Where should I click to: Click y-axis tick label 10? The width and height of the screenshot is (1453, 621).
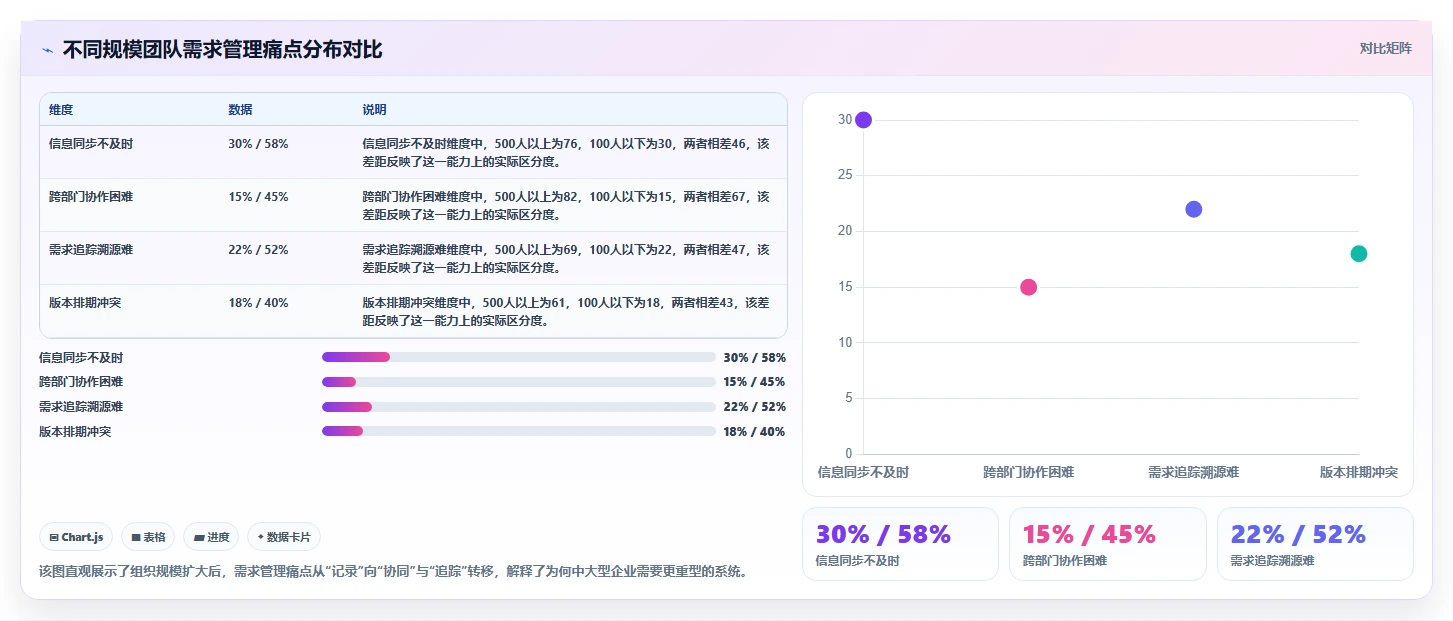point(845,342)
